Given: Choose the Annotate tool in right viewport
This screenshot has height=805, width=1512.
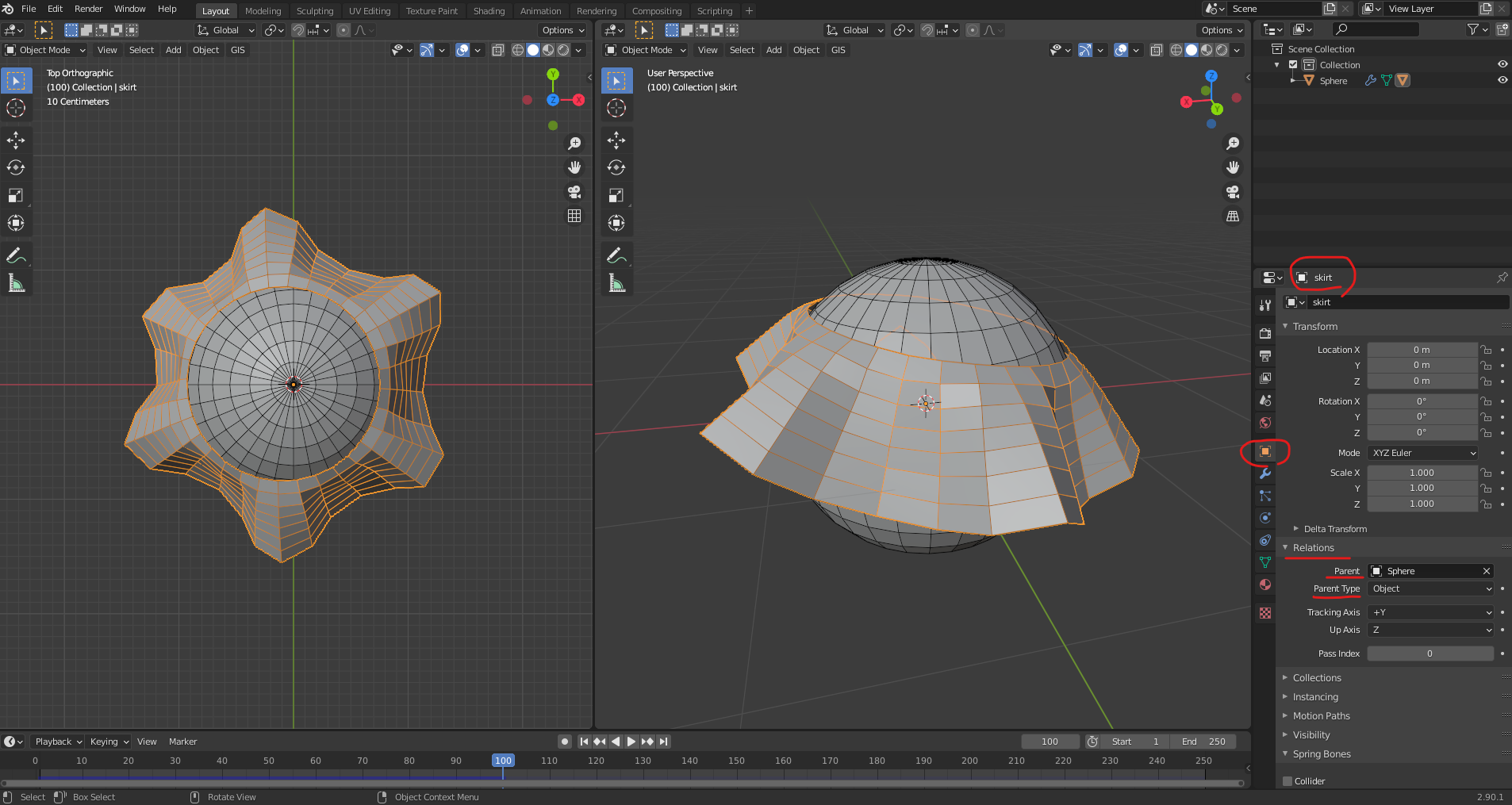Looking at the screenshot, I should 616,255.
